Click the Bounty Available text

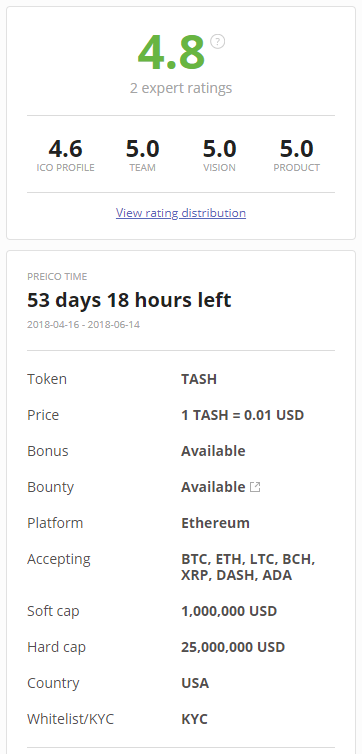213,487
